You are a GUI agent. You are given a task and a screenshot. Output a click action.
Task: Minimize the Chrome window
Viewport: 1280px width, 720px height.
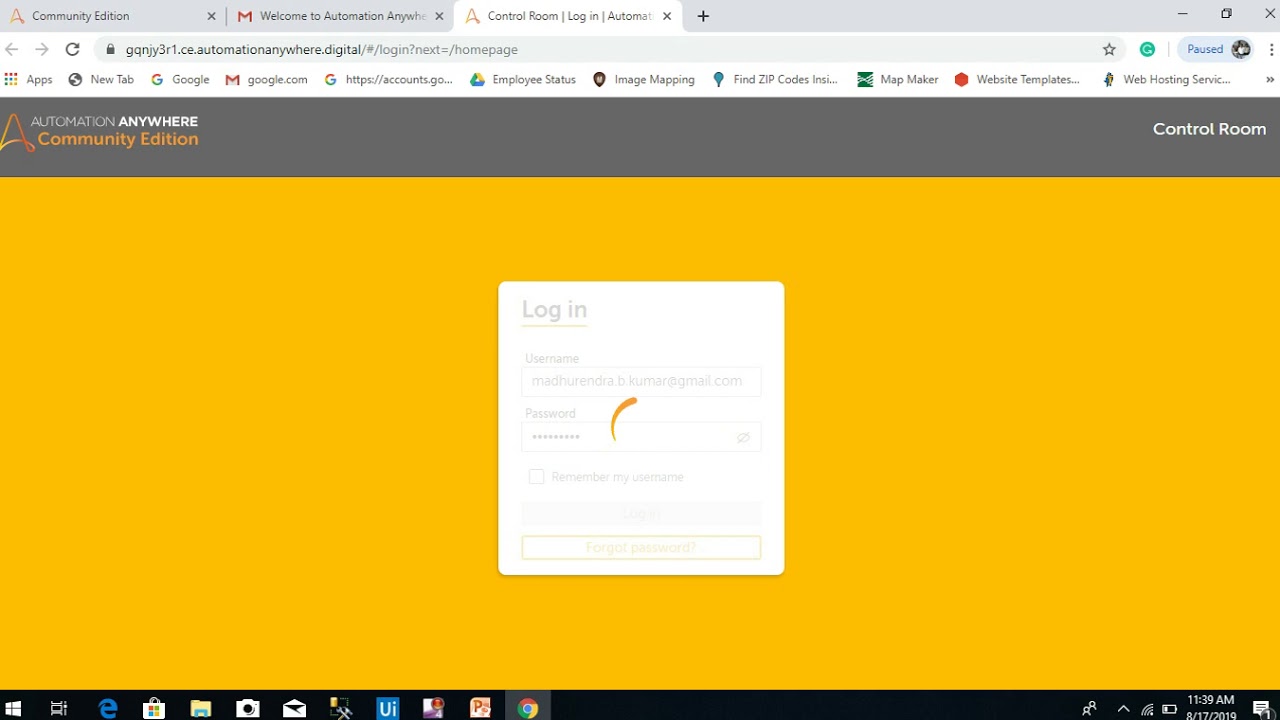(x=1182, y=14)
